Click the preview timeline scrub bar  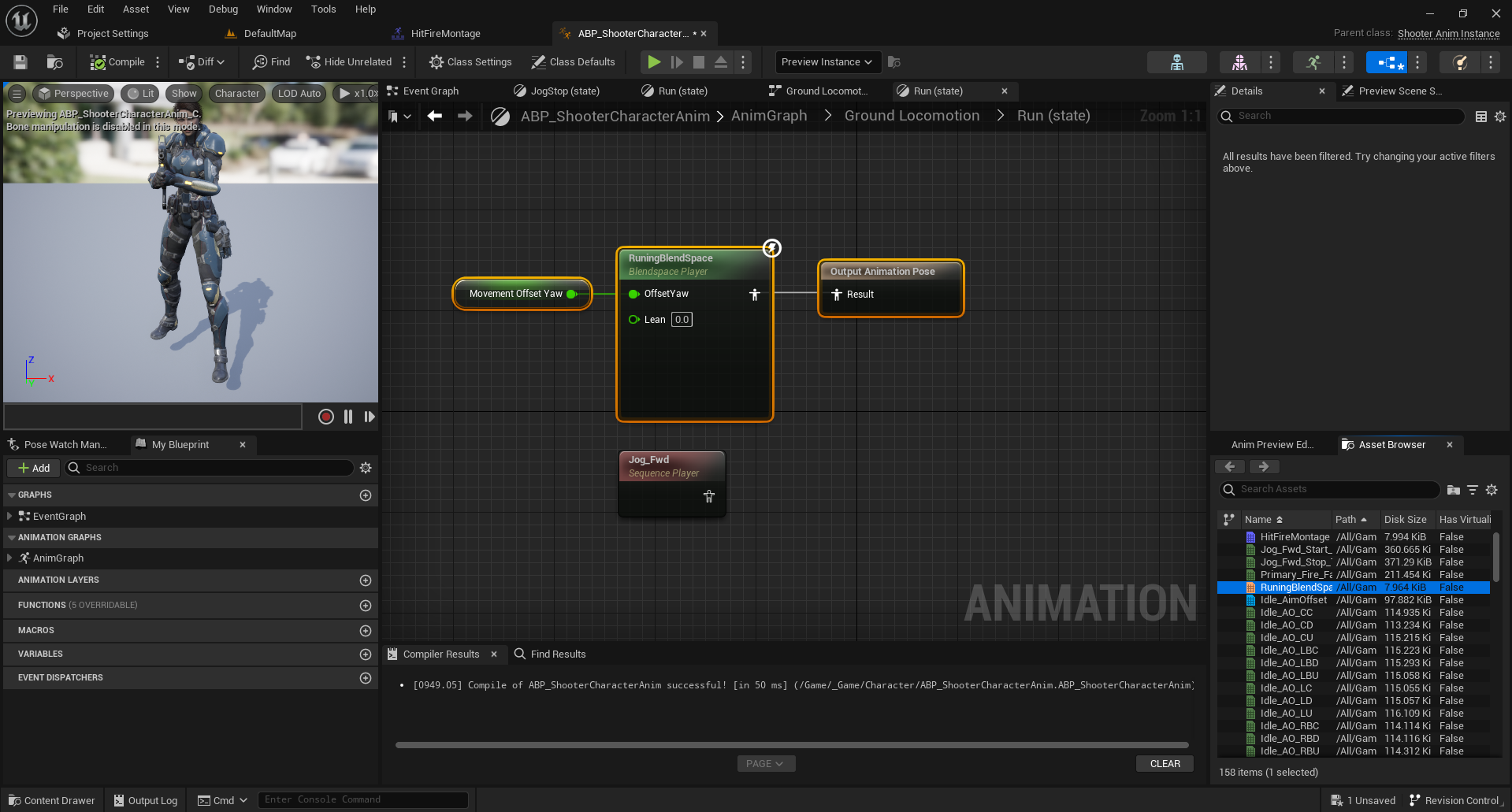pos(154,417)
